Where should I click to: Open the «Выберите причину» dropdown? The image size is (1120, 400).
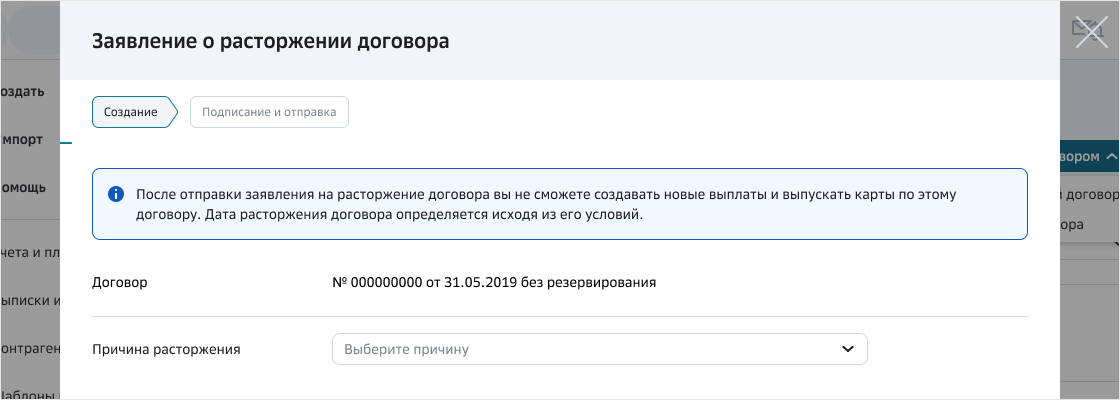599,349
